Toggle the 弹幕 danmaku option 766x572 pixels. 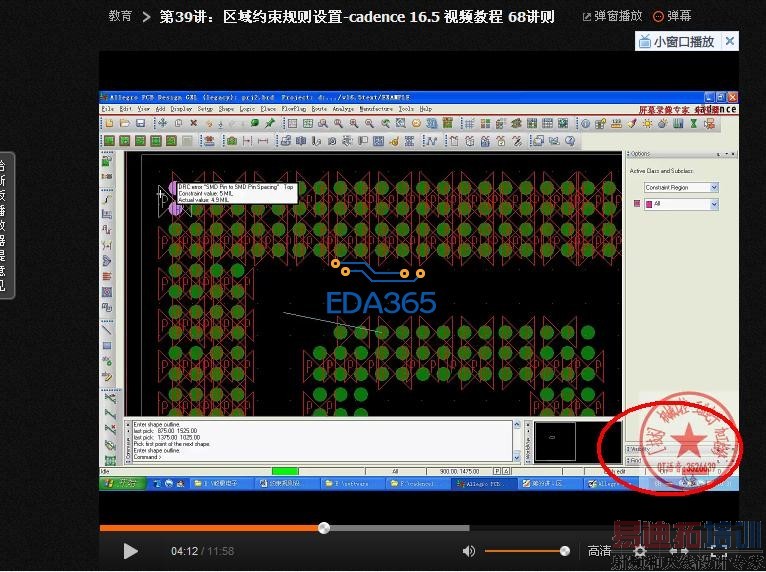pos(672,16)
